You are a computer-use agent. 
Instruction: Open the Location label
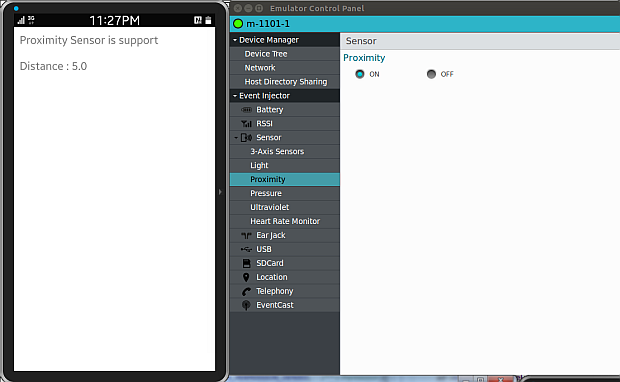[272, 277]
